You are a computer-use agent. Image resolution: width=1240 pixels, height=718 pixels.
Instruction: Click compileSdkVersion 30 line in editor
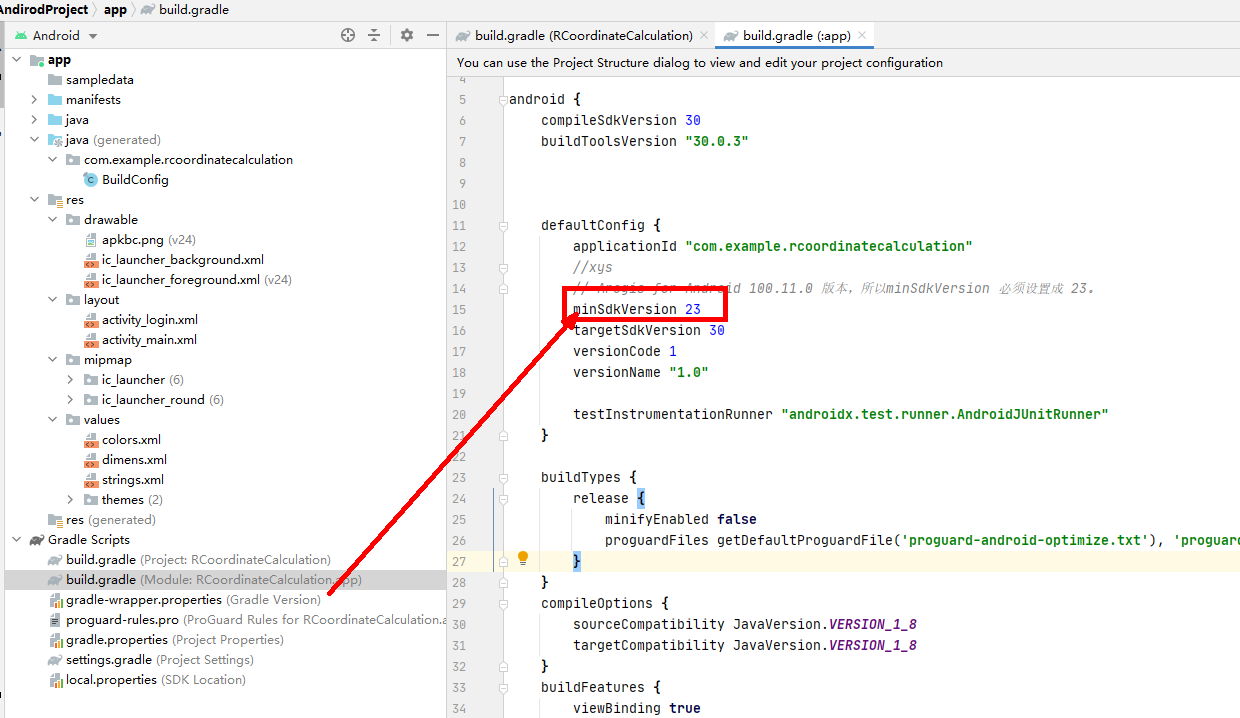click(x=620, y=120)
